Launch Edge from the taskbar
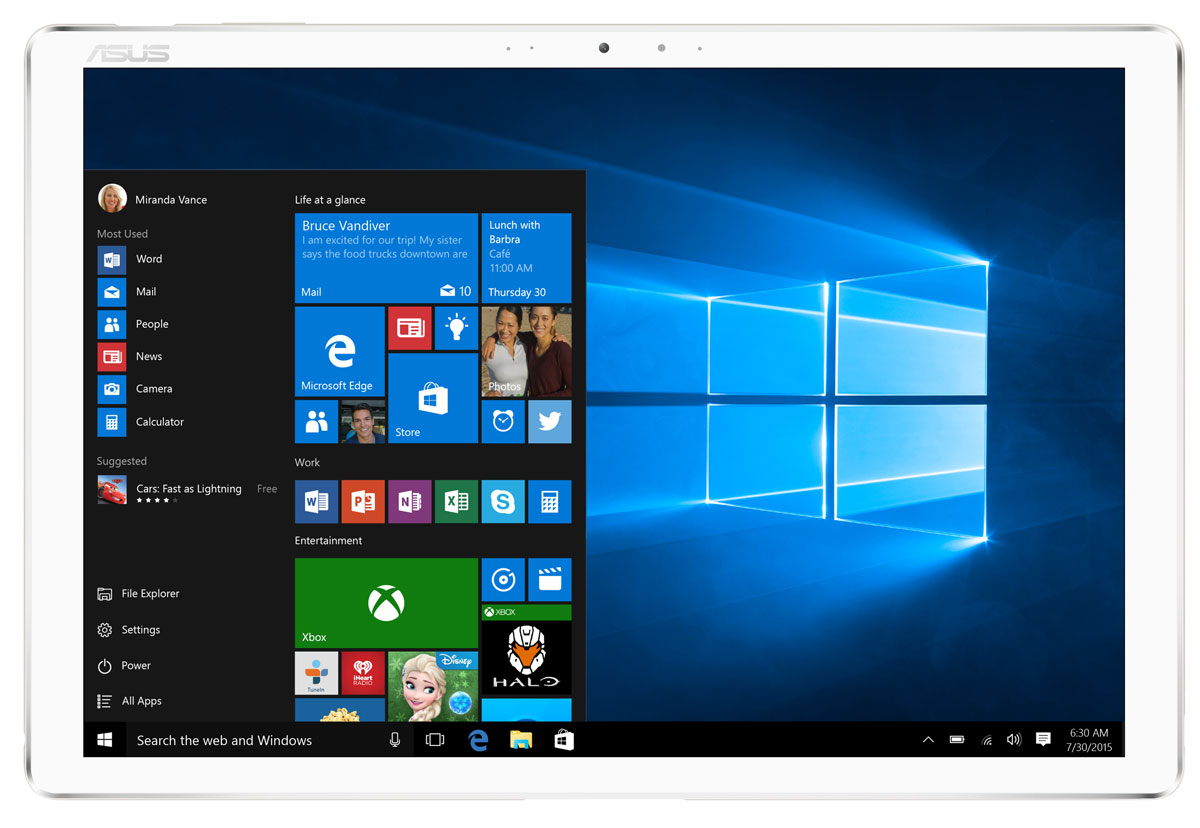The width and height of the screenshot is (1200, 828). tap(478, 740)
